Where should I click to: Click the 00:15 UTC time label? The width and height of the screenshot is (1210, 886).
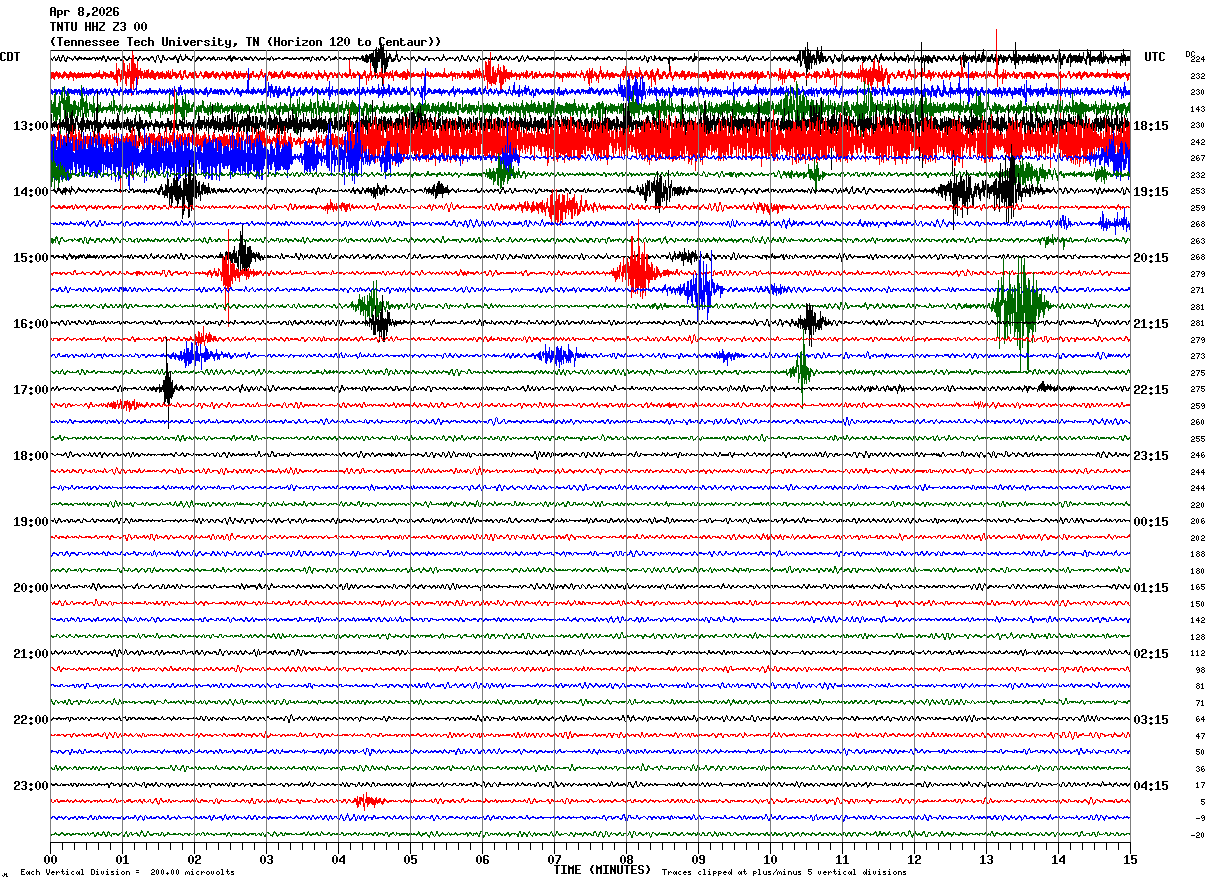tap(1150, 521)
